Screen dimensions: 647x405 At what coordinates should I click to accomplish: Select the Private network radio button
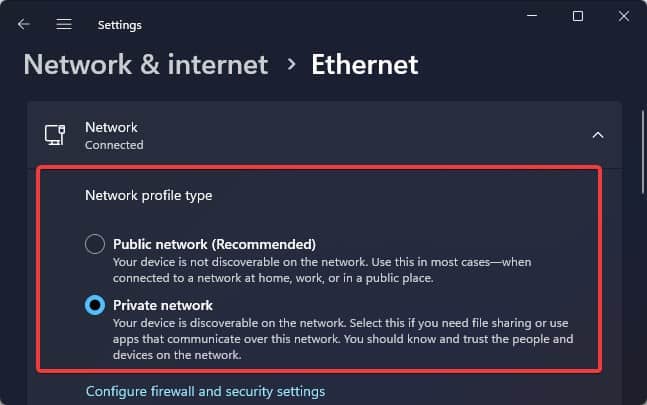[x=95, y=305]
